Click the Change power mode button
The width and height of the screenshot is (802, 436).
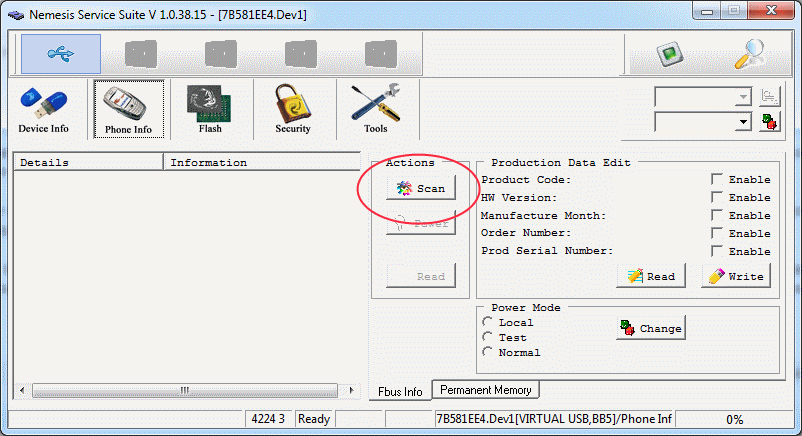tap(651, 328)
